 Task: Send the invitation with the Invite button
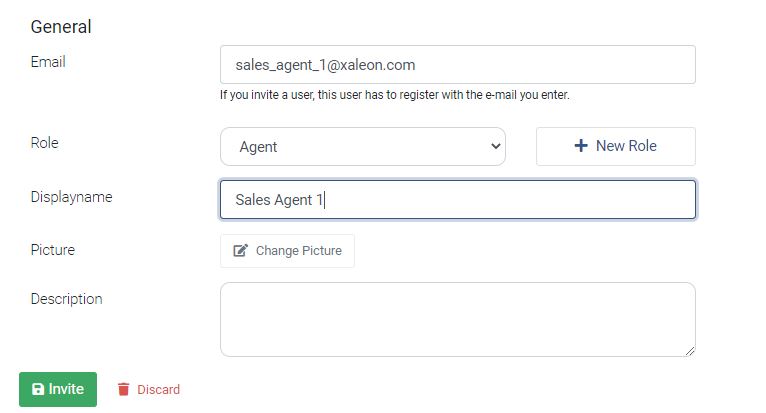pyautogui.click(x=58, y=389)
